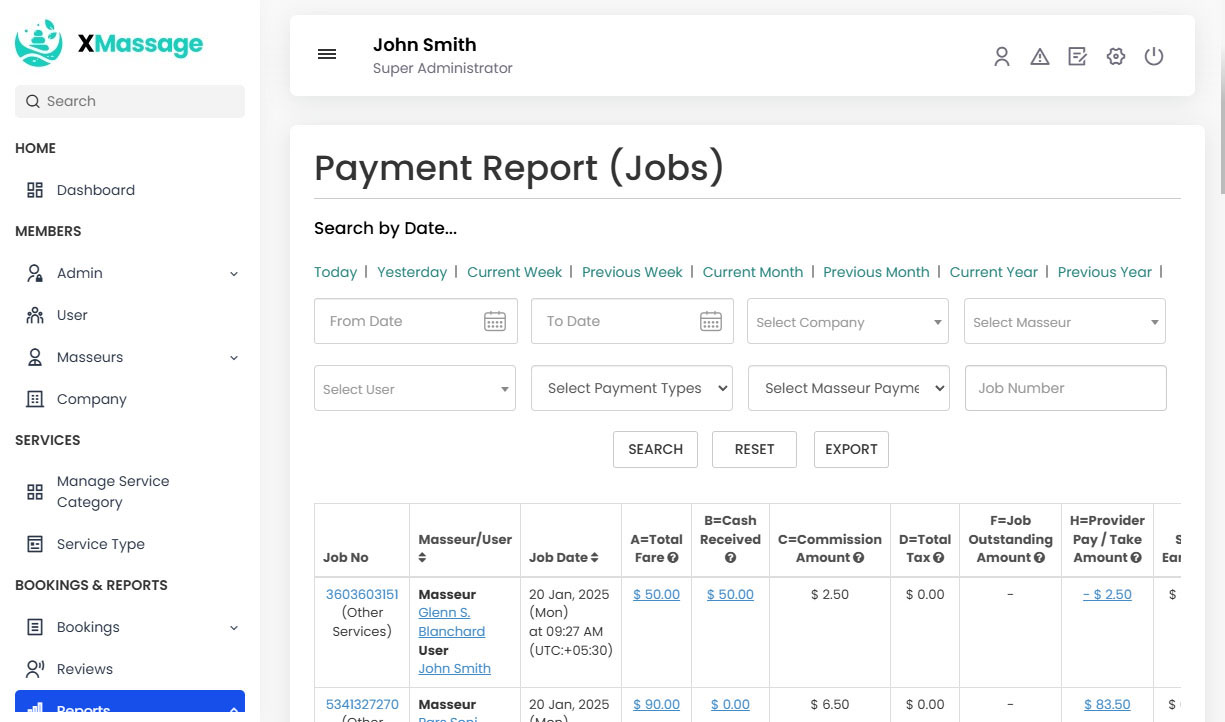Click the Total Fare help icon
This screenshot has height=722, width=1225.
[x=673, y=558]
